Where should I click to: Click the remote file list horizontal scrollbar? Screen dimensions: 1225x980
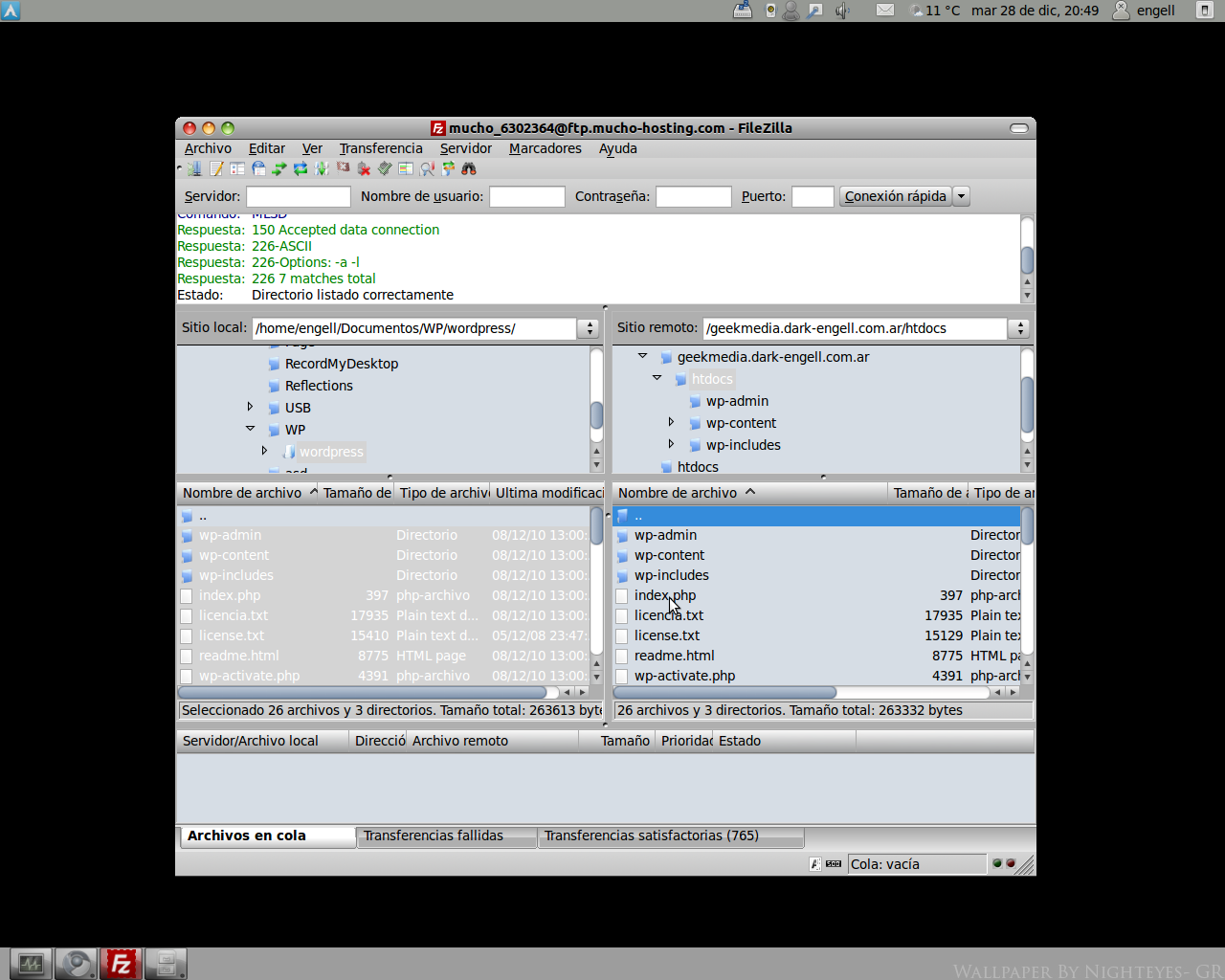724,692
